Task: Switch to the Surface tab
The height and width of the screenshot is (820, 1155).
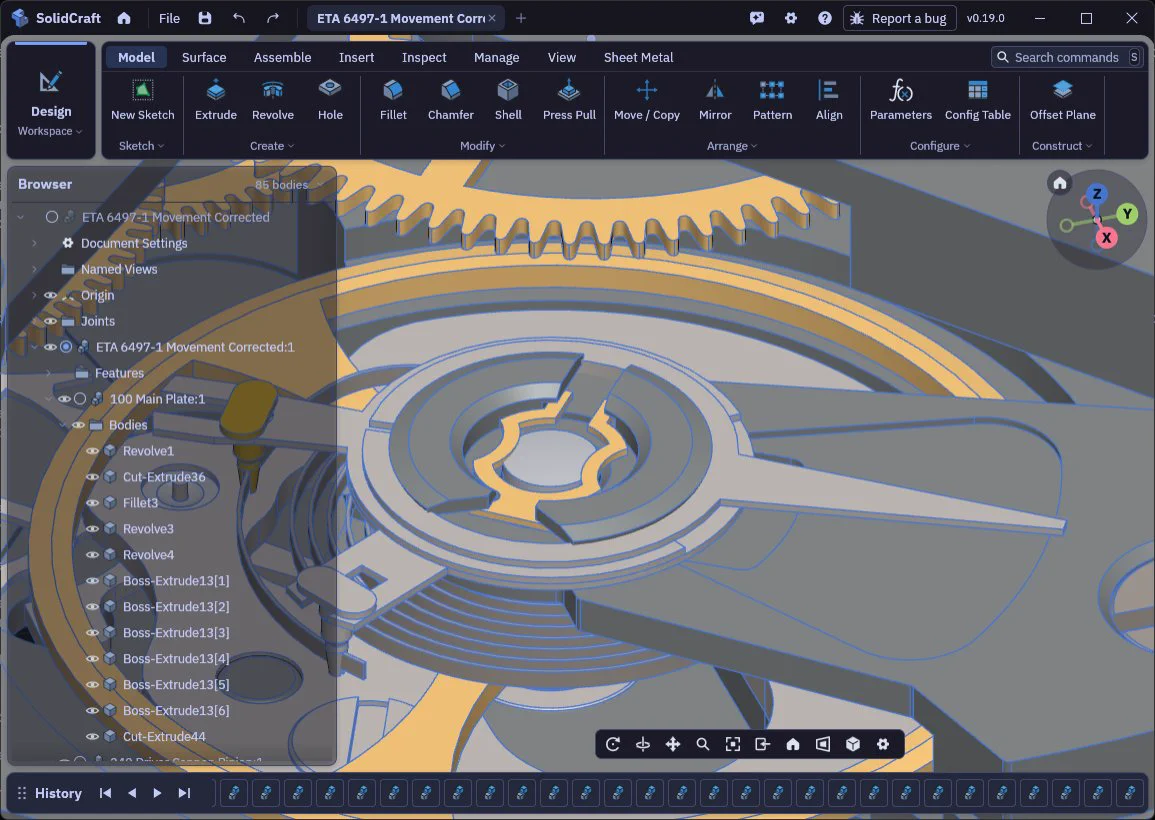Action: click(204, 57)
